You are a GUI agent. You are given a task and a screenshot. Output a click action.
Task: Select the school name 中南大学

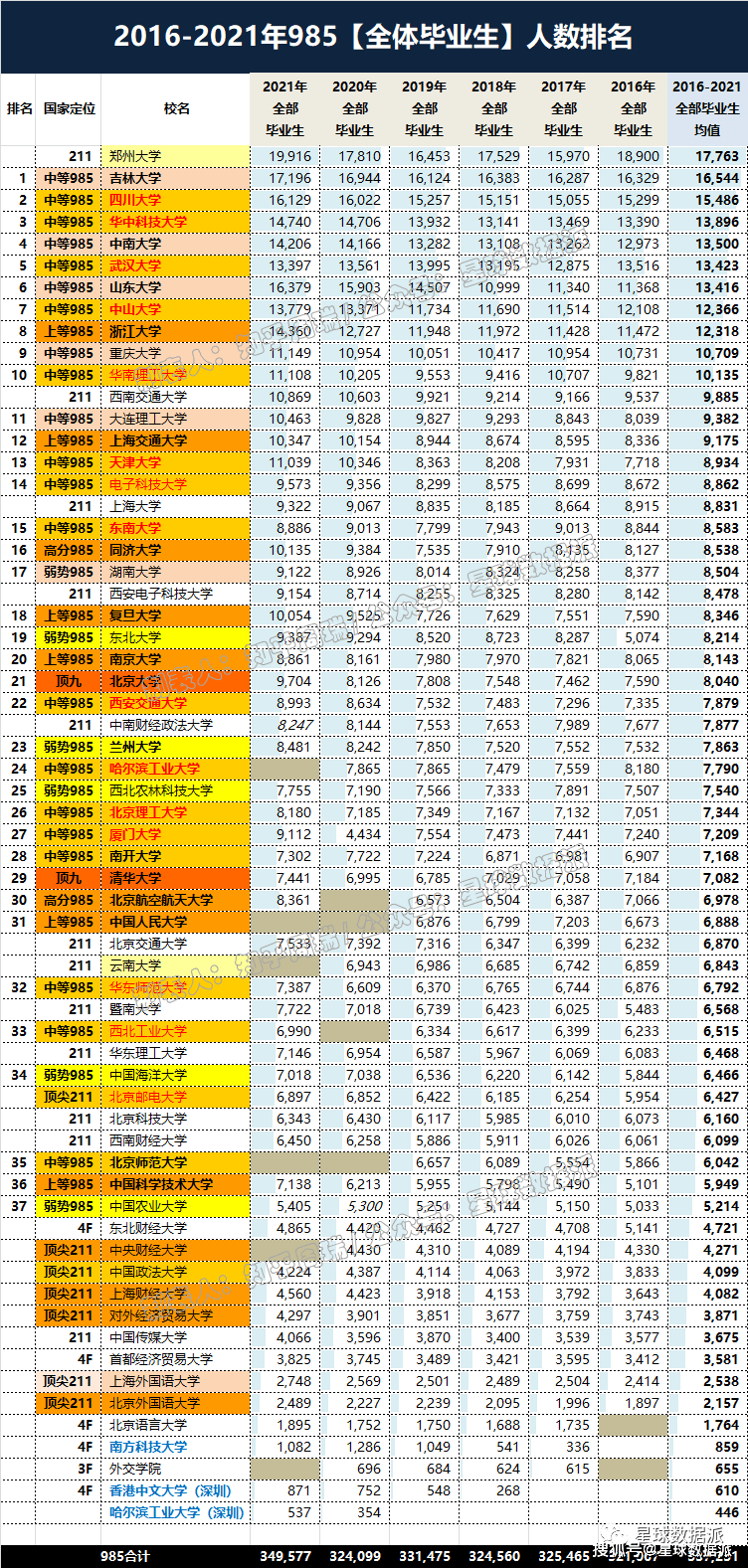tap(135, 244)
